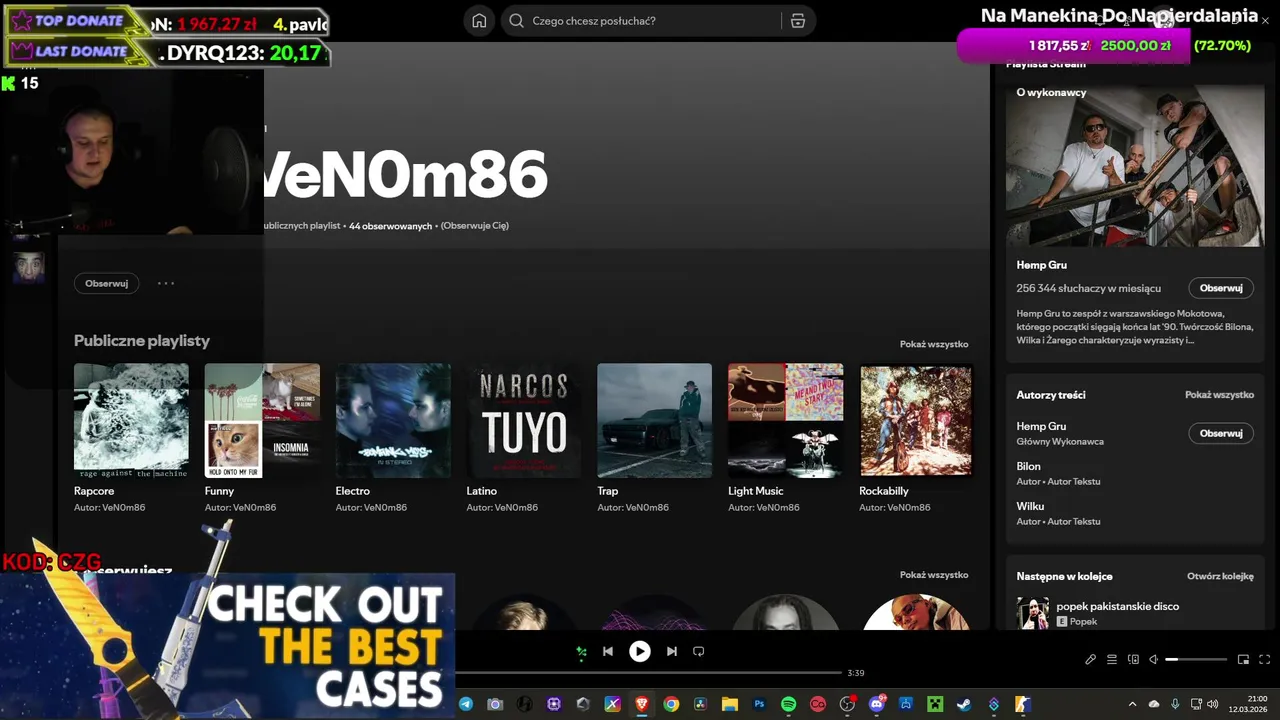Click the 'Hemp Gru' artist name heading

1042,265
